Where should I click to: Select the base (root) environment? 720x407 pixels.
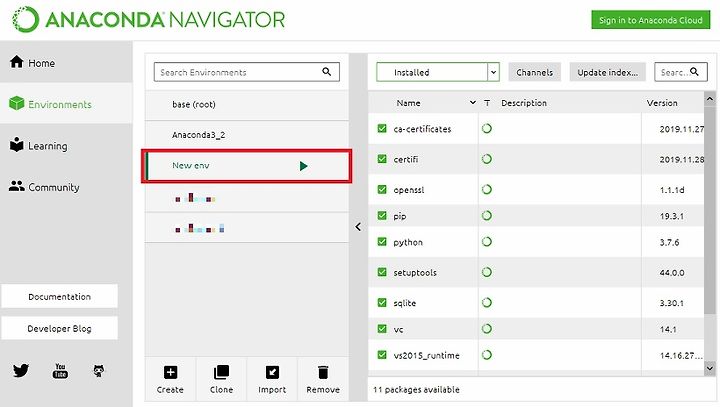(x=247, y=105)
